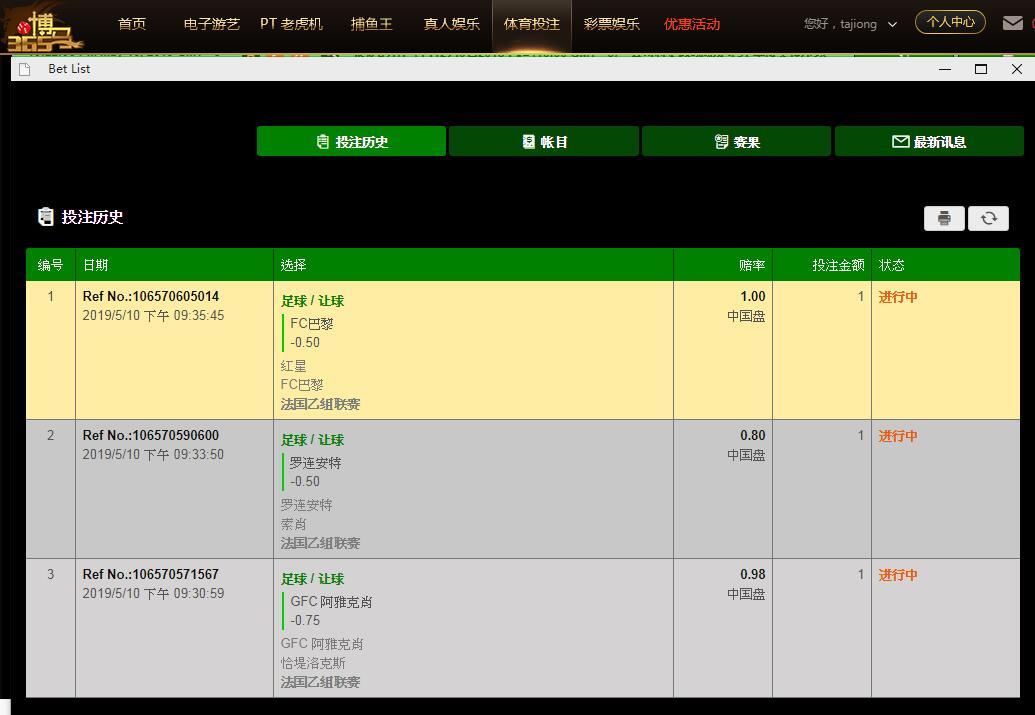This screenshot has height=715, width=1035.
Task: Click Ref No.:106570571567
Action: [150, 574]
